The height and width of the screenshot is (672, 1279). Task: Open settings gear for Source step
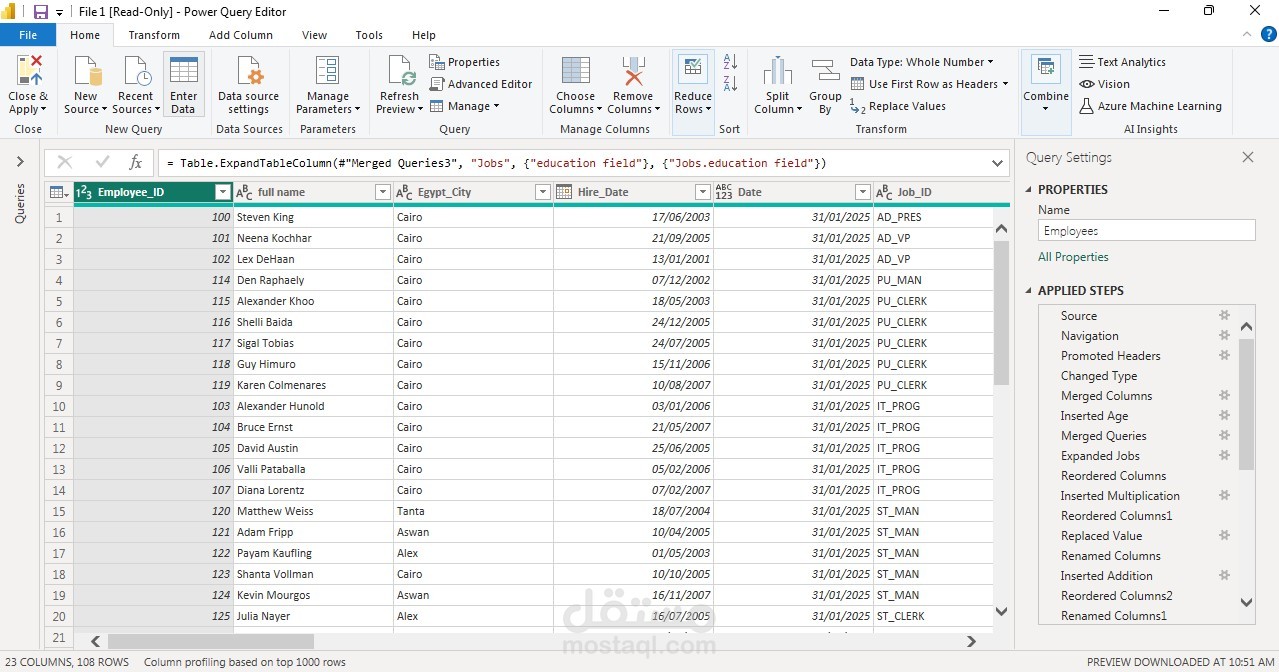(x=1224, y=315)
